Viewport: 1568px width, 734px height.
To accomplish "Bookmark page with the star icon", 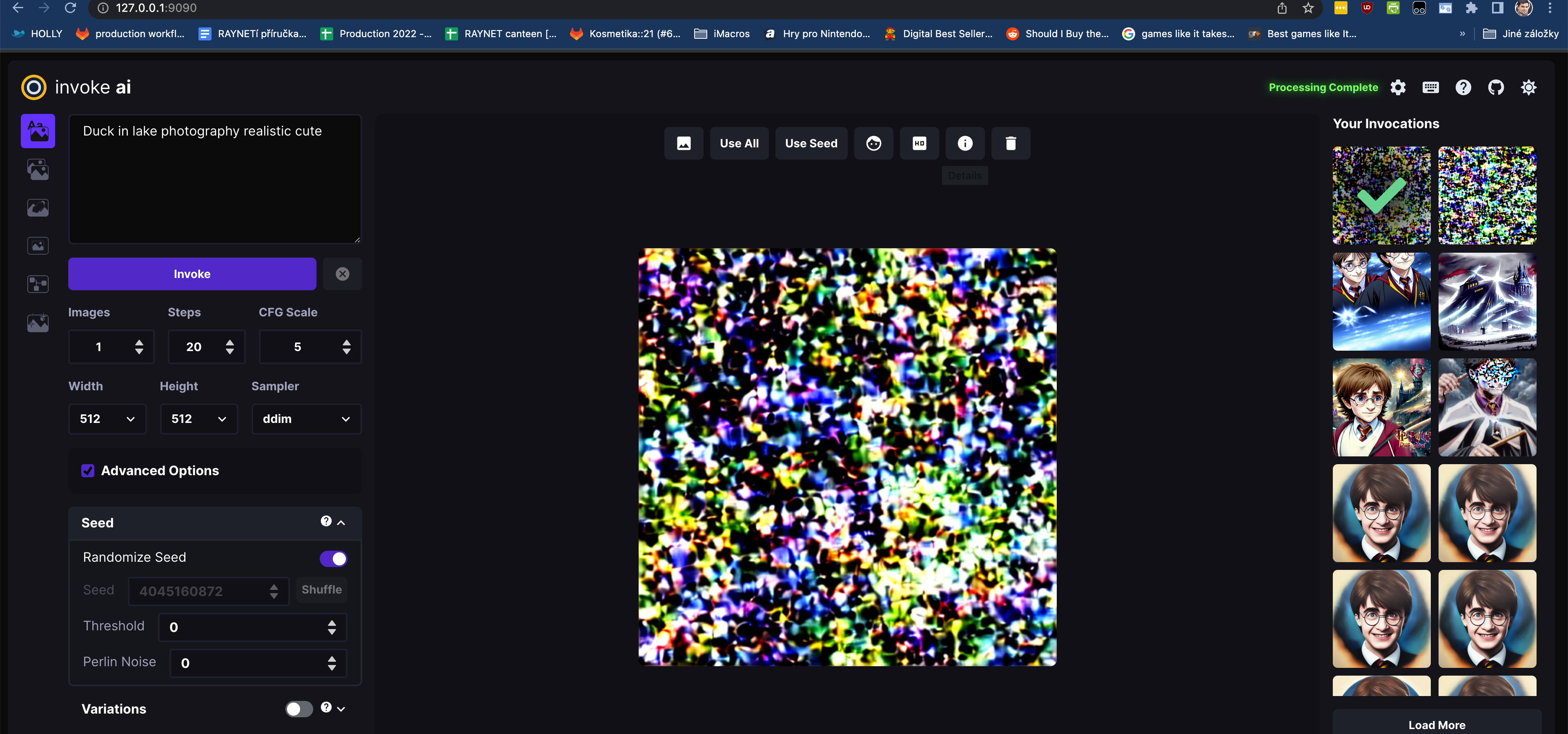I will [x=1308, y=8].
